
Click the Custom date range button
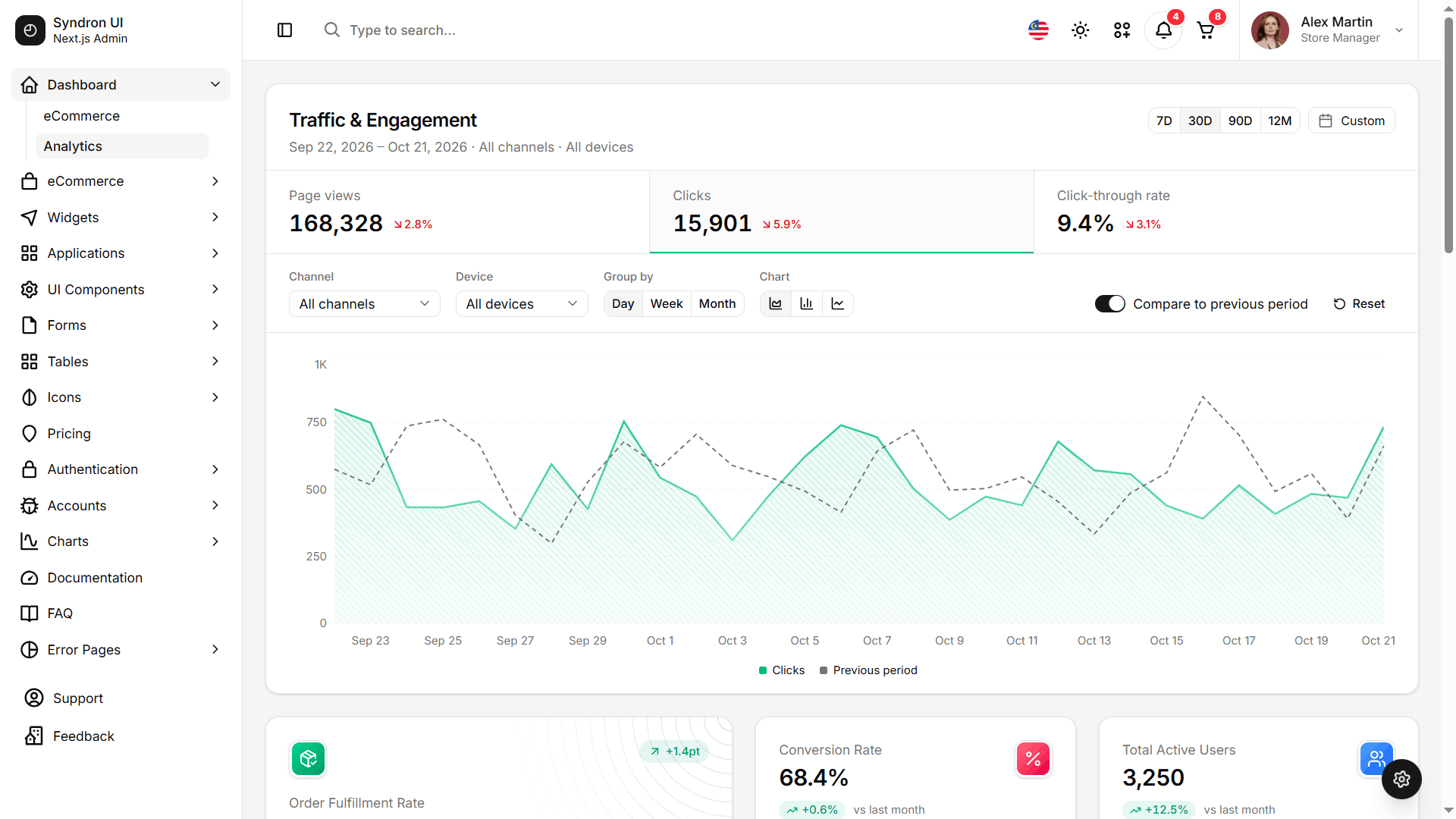(x=1351, y=121)
